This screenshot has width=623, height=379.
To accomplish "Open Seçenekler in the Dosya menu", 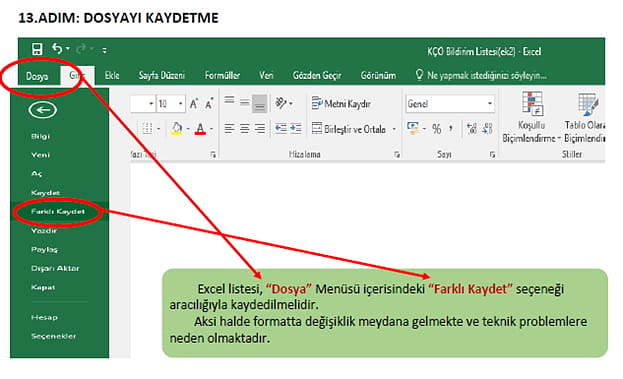I will 53,336.
